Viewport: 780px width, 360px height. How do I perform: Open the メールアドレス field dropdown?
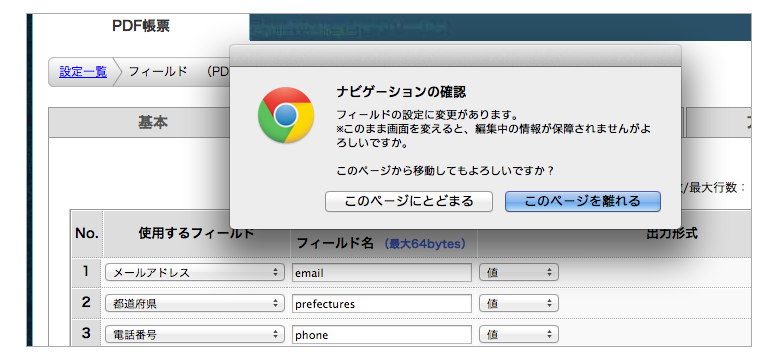coord(195,272)
